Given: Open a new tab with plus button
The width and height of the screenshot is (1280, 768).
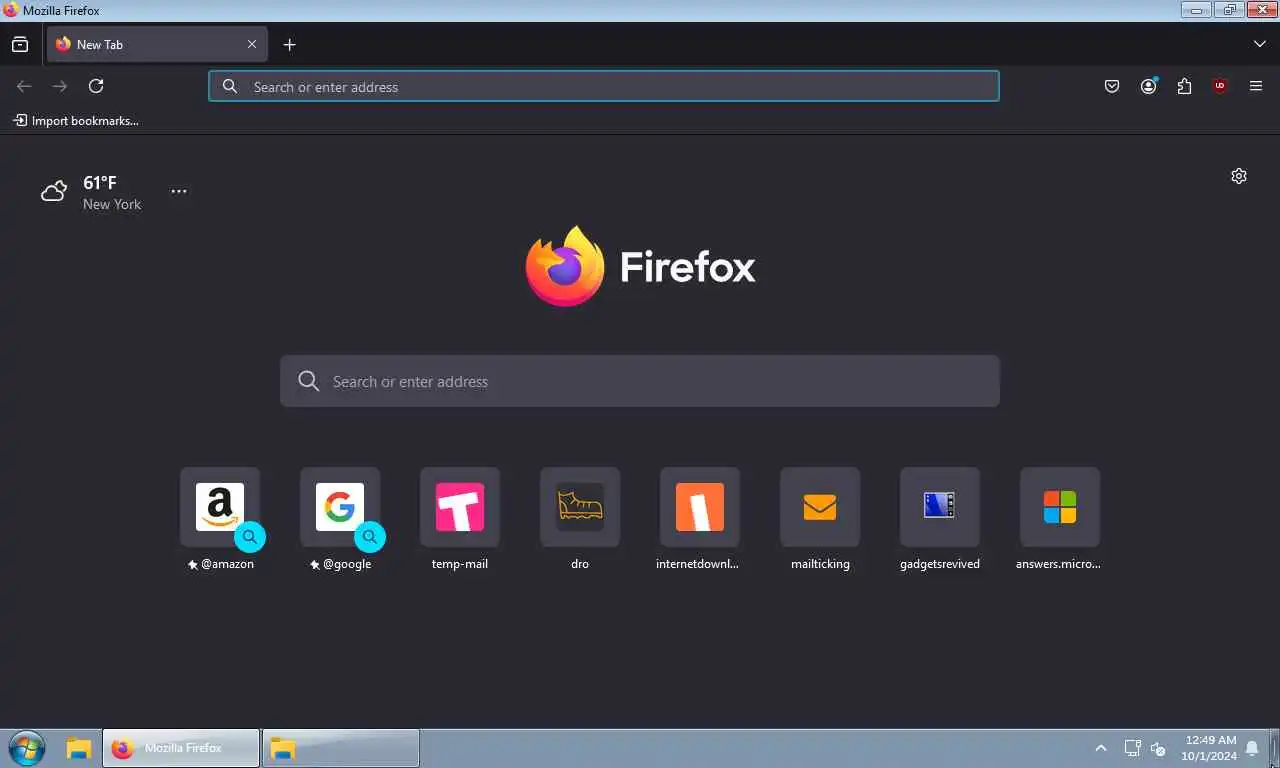Looking at the screenshot, I should [x=289, y=44].
